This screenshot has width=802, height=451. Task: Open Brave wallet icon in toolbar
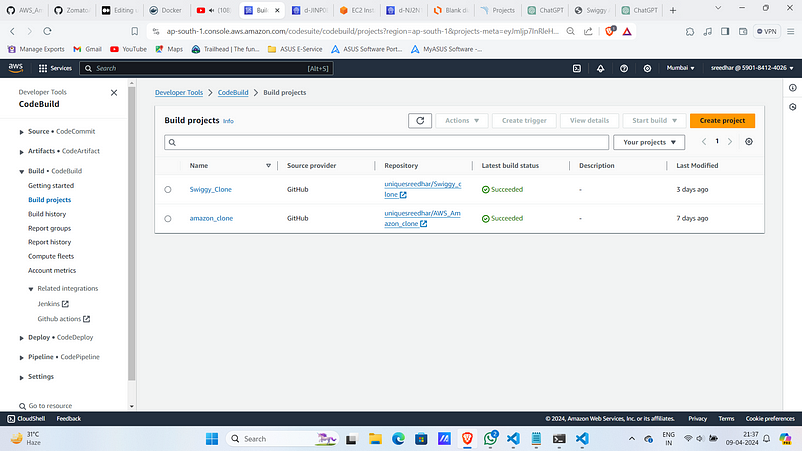(743, 31)
